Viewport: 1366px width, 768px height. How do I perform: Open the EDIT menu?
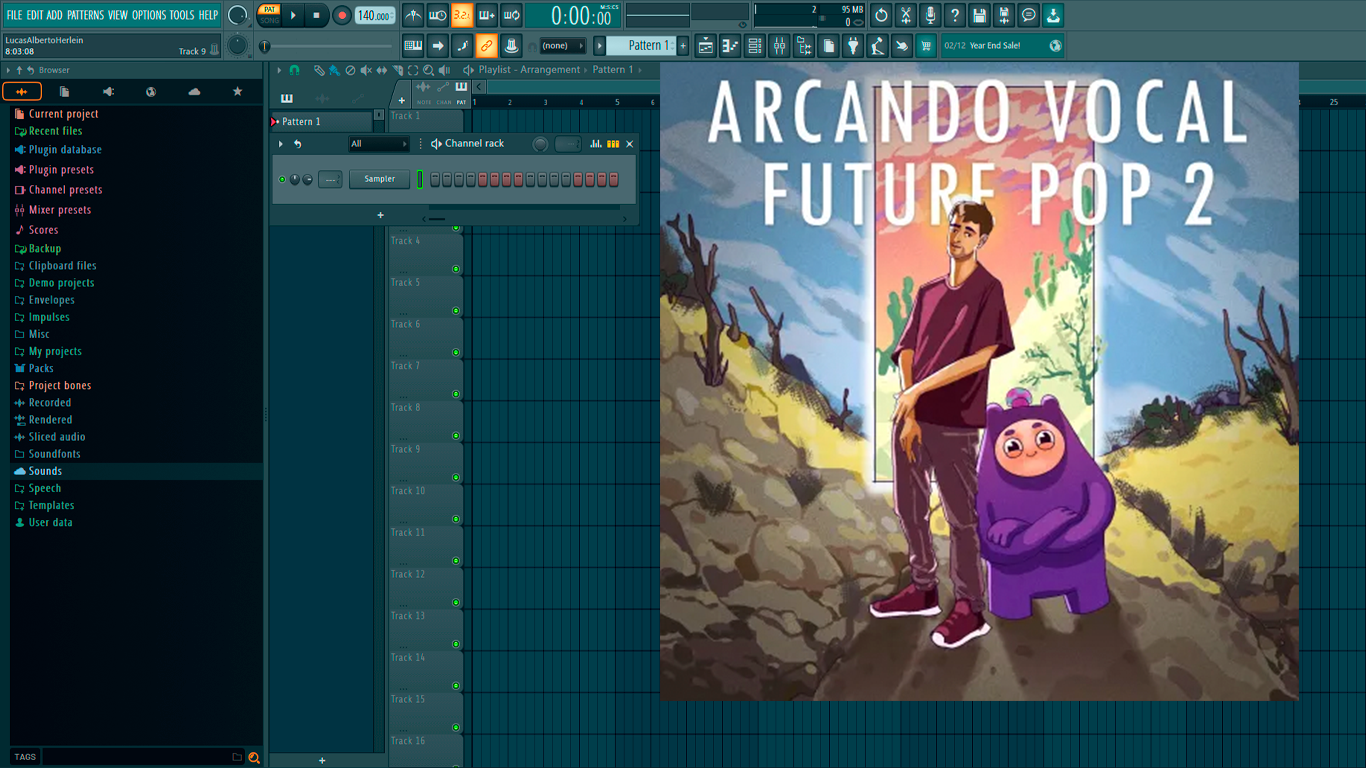(x=35, y=15)
